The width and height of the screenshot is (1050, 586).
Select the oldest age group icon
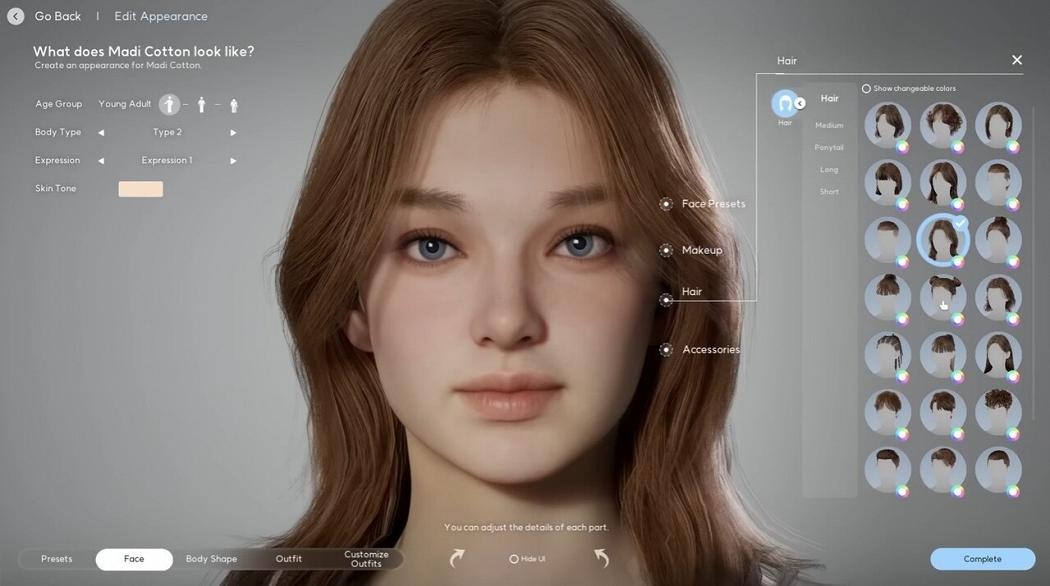pyautogui.click(x=231, y=103)
